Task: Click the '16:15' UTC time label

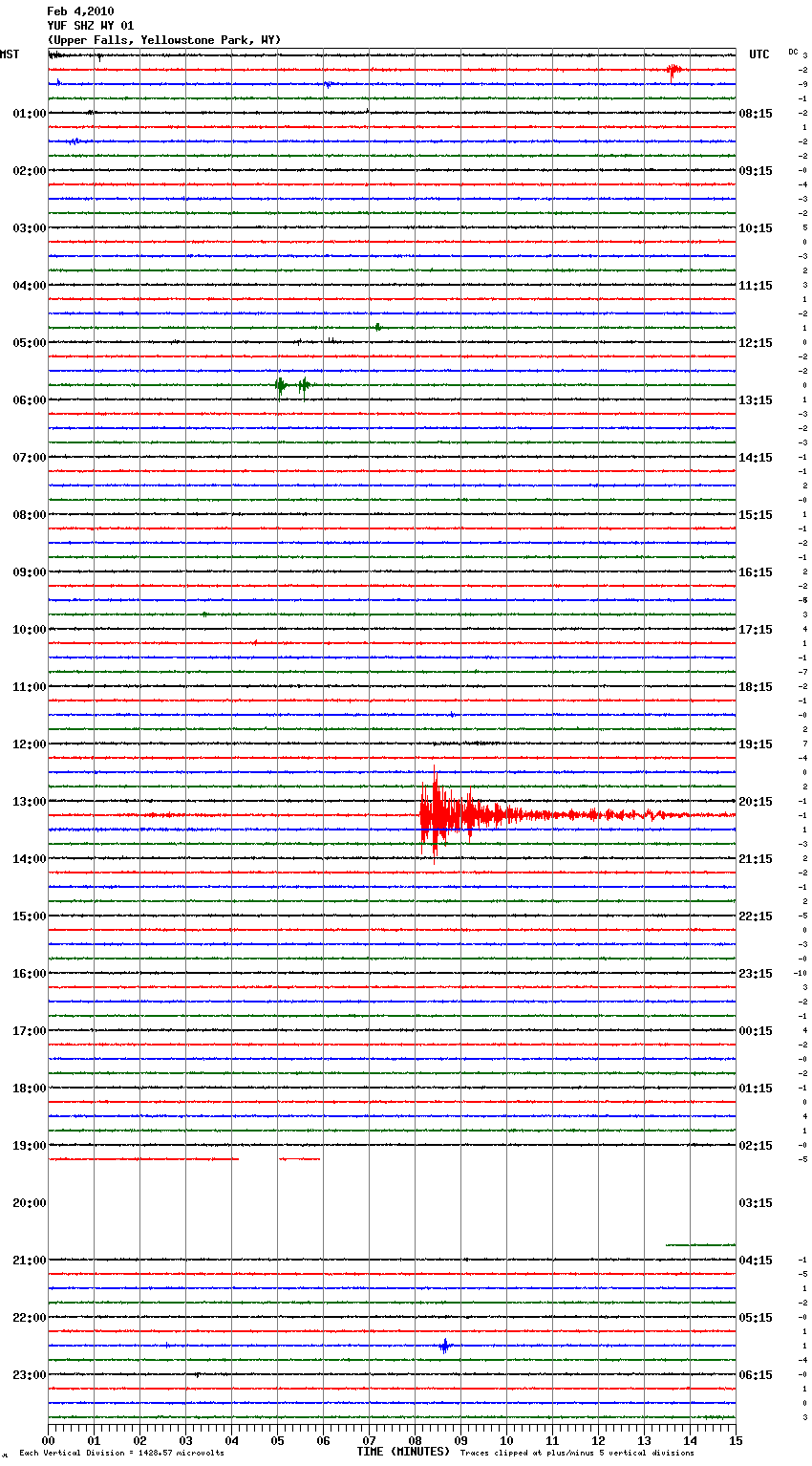Action: tap(756, 572)
